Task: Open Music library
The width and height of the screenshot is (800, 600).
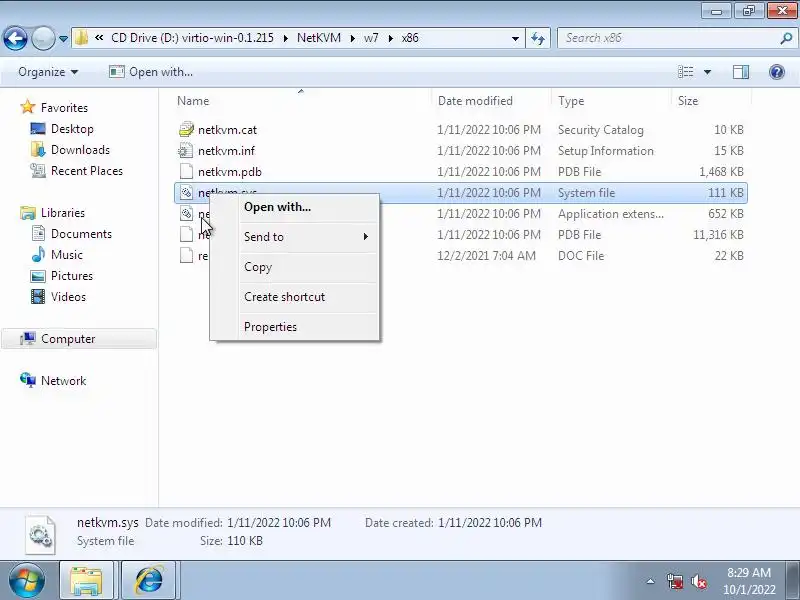Action: click(x=66, y=255)
